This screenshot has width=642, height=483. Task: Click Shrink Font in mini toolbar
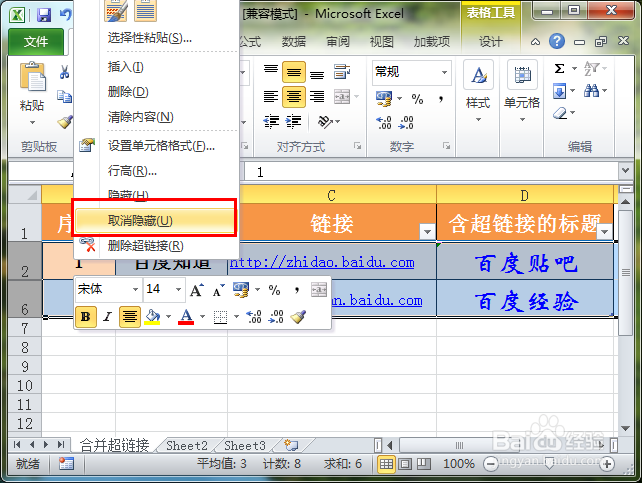tap(218, 291)
